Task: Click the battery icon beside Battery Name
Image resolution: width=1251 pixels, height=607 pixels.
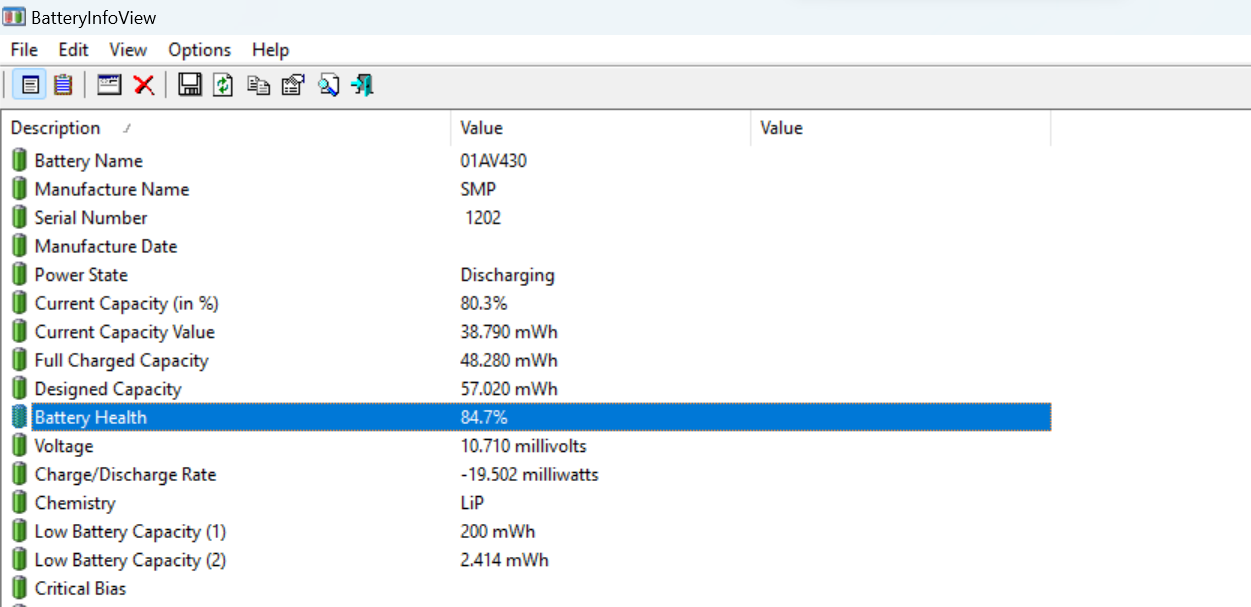Action: click(19, 160)
